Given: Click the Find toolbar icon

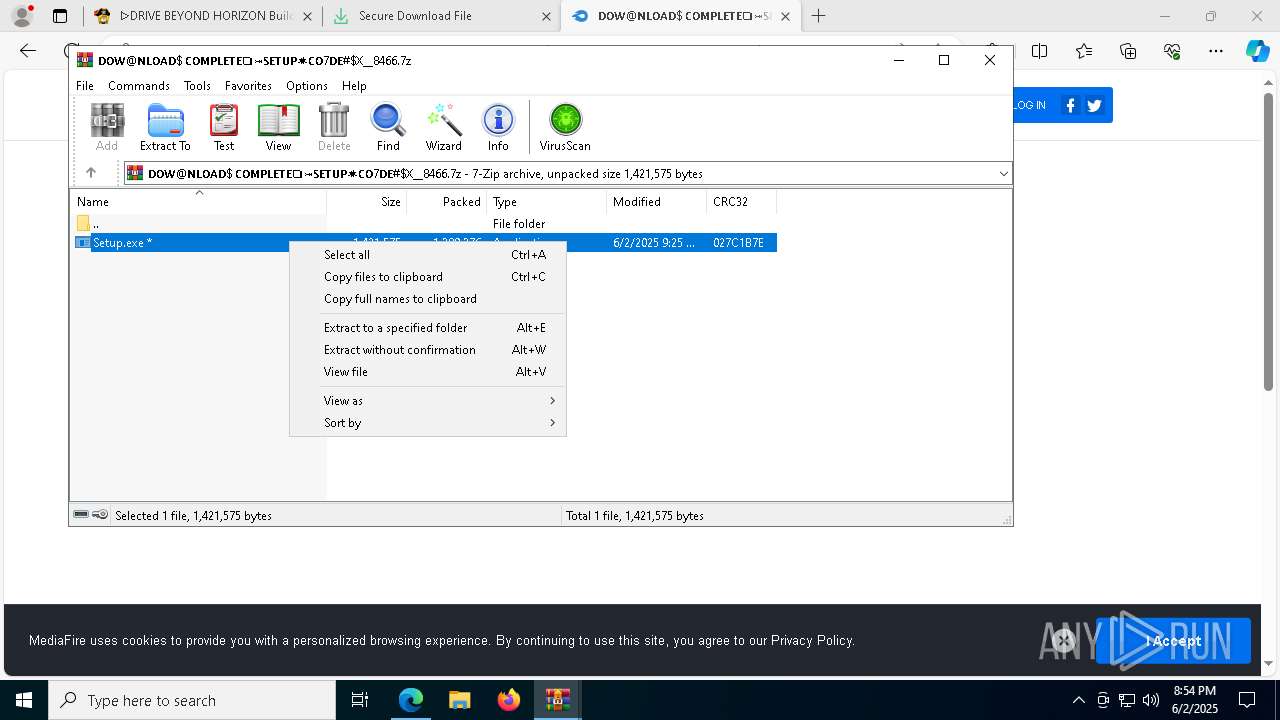Looking at the screenshot, I should click(388, 127).
